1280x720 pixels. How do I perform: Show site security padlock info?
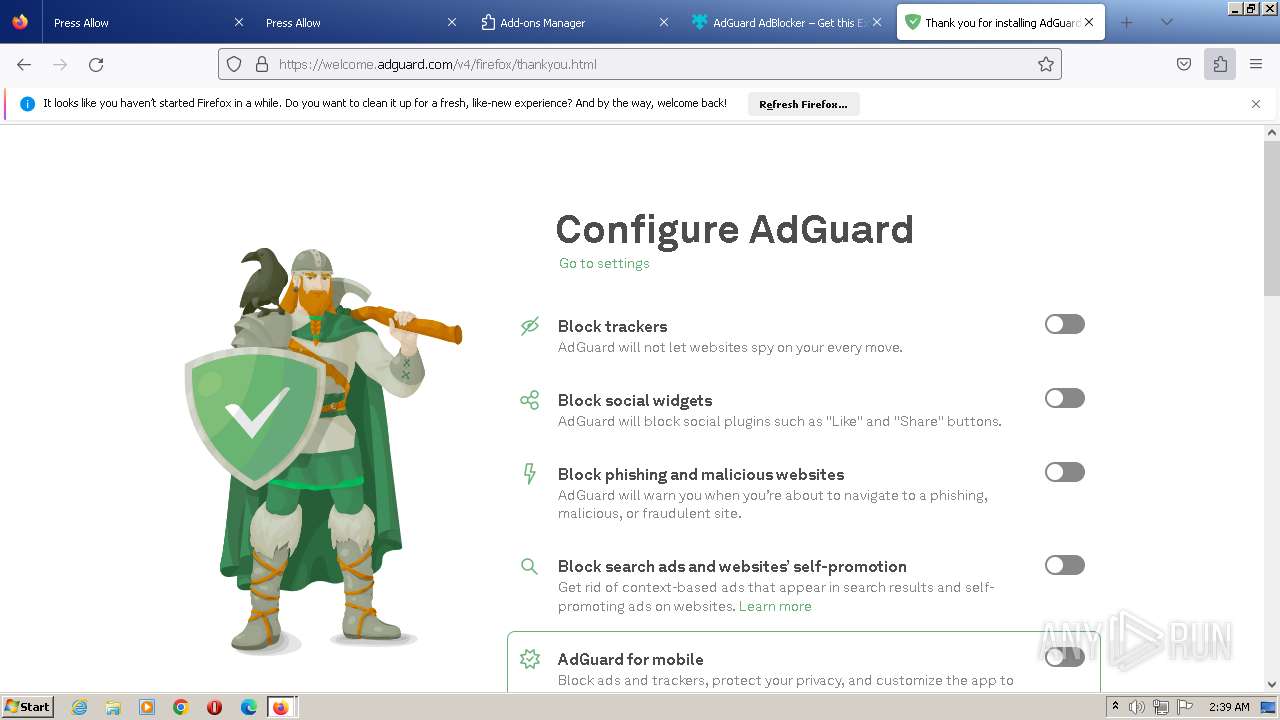click(x=262, y=64)
